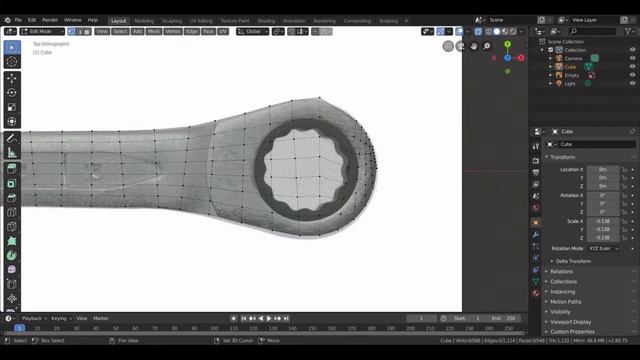640x360 pixels.
Task: Activate the Inset Faces tool
Action: coord(12,183)
